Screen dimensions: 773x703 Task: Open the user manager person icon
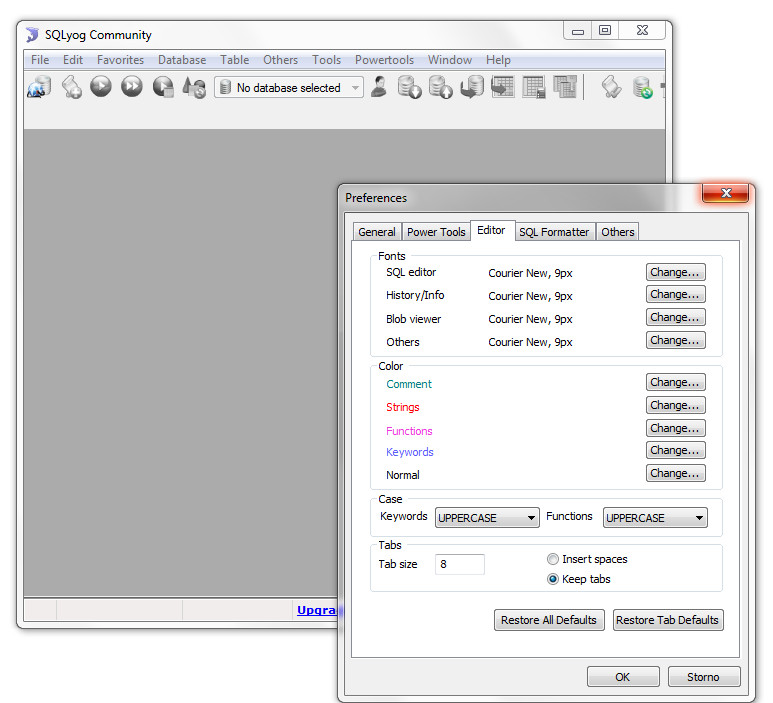pyautogui.click(x=379, y=87)
